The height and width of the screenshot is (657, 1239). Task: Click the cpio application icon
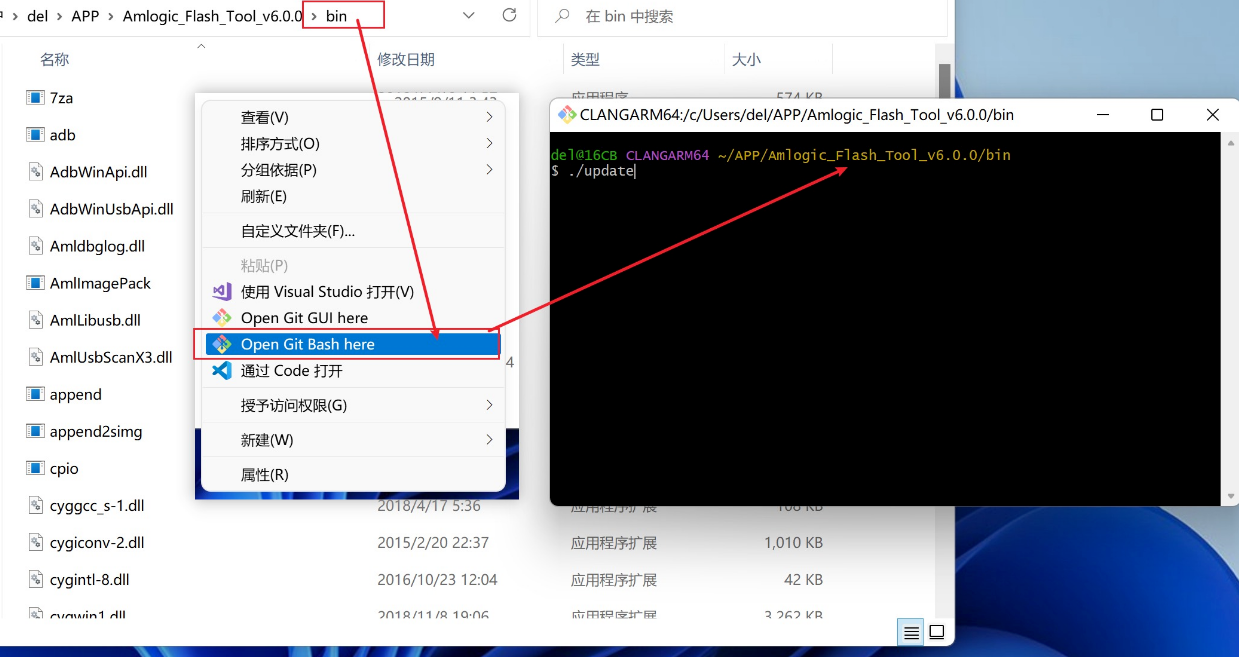click(x=35, y=468)
